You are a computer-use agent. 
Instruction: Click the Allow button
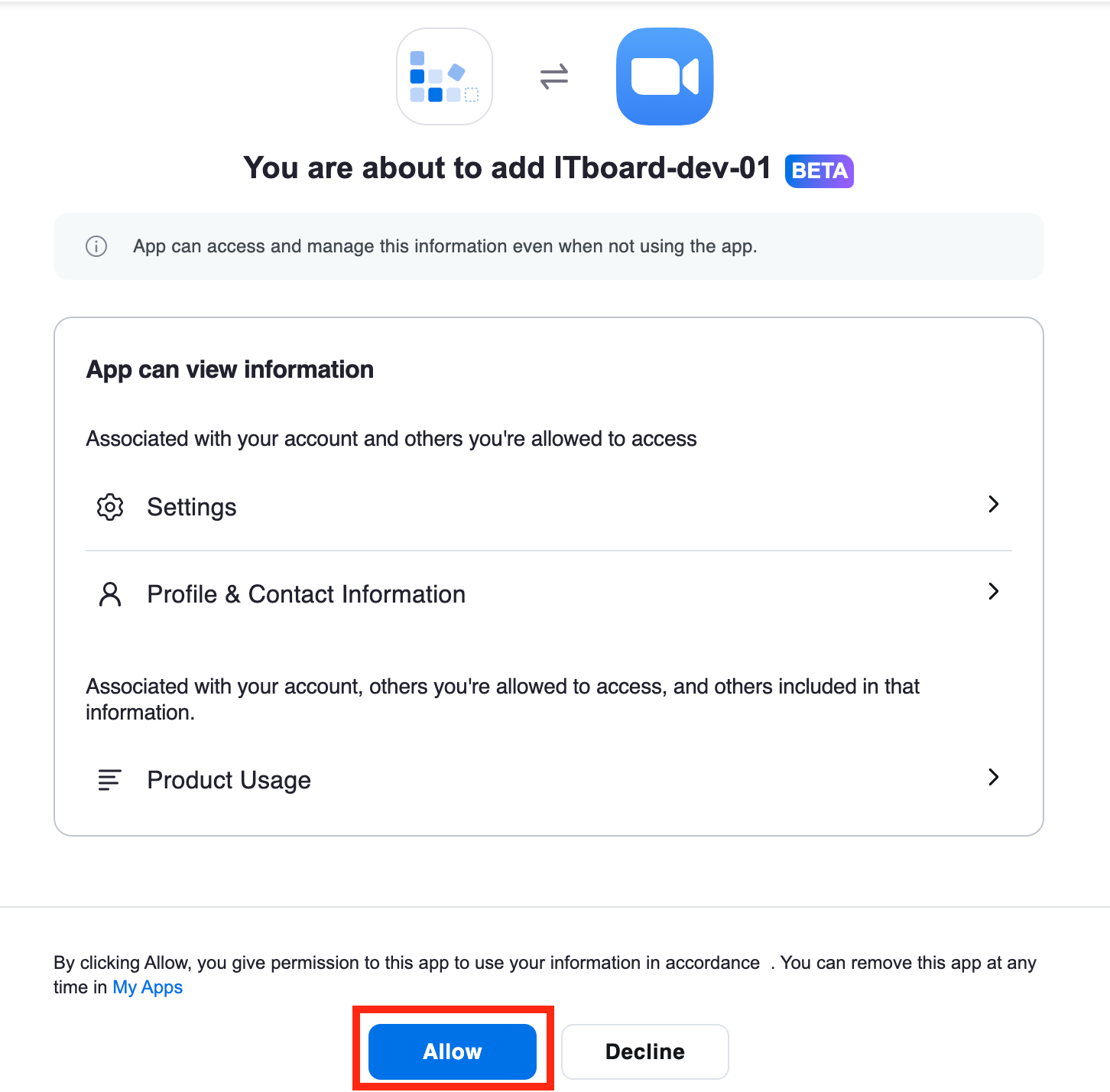pos(453,1051)
